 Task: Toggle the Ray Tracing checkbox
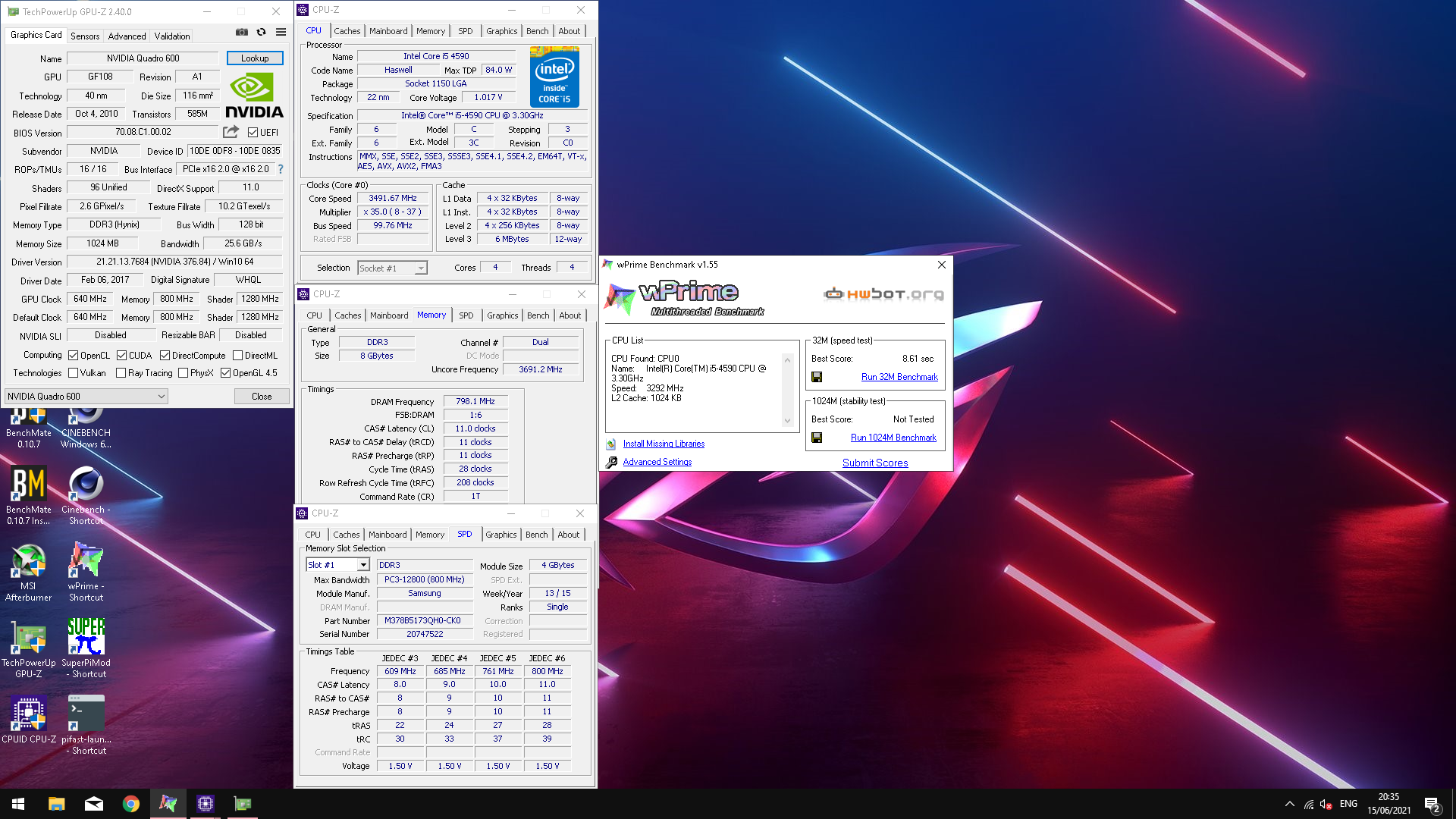pos(121,373)
